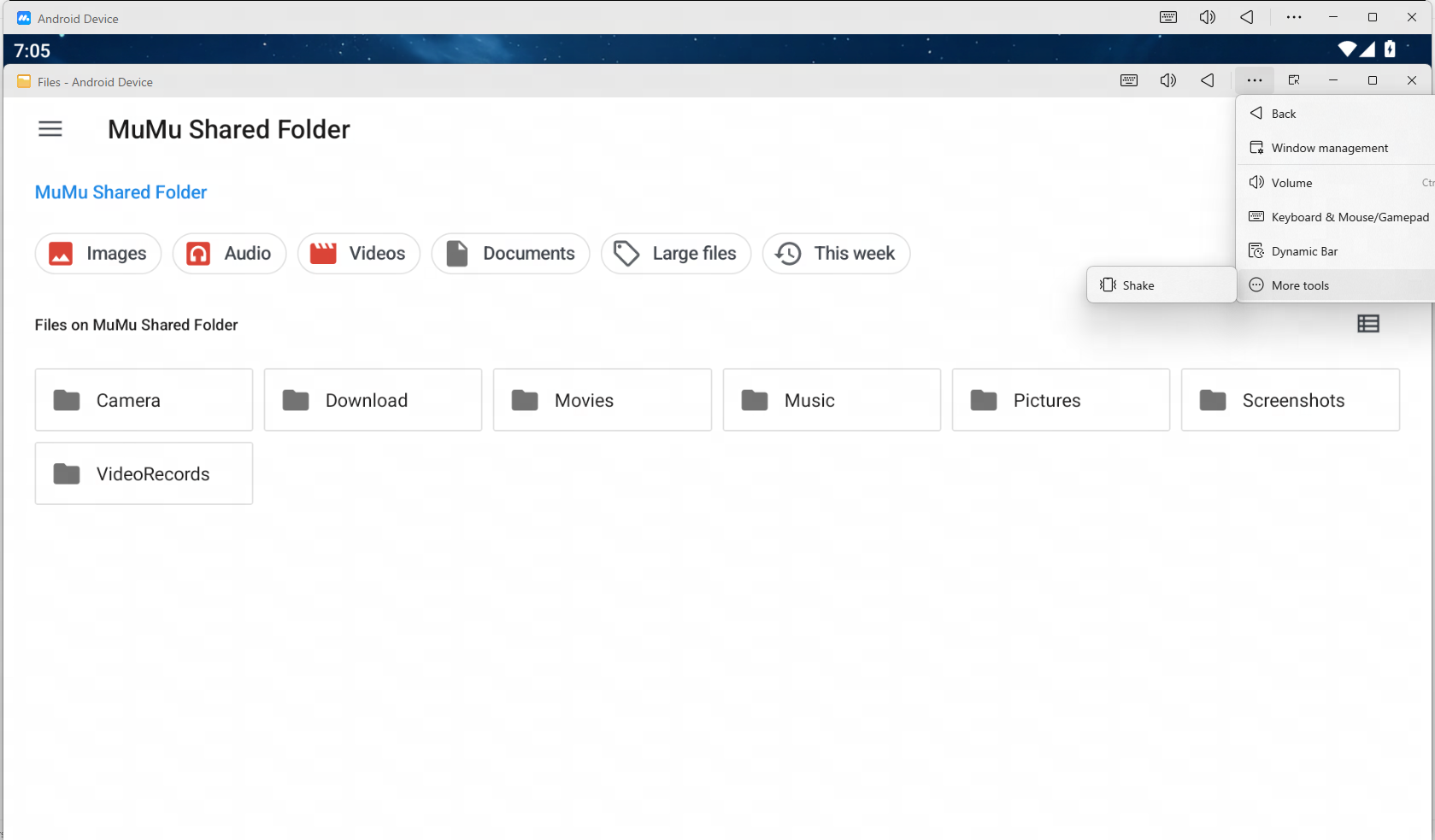Click the pop-out window icon in Files title bar
The width and height of the screenshot is (1435, 840).
[x=1294, y=80]
